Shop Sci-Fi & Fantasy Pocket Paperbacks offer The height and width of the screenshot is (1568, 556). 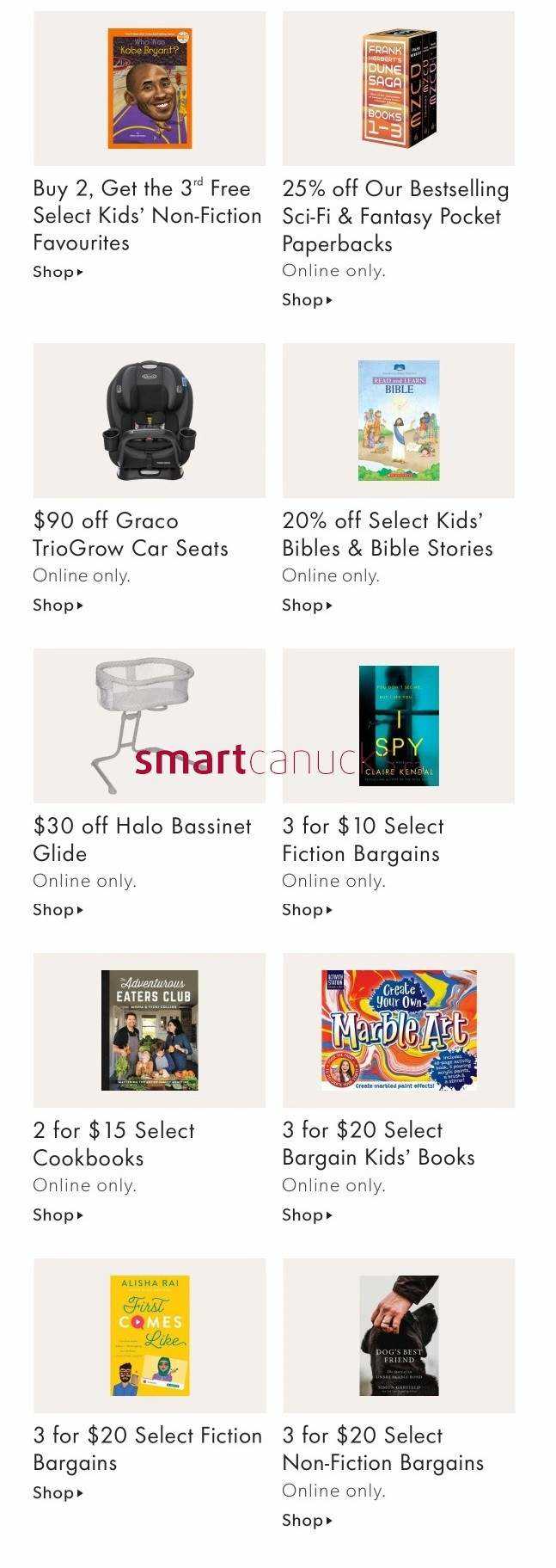(x=307, y=299)
